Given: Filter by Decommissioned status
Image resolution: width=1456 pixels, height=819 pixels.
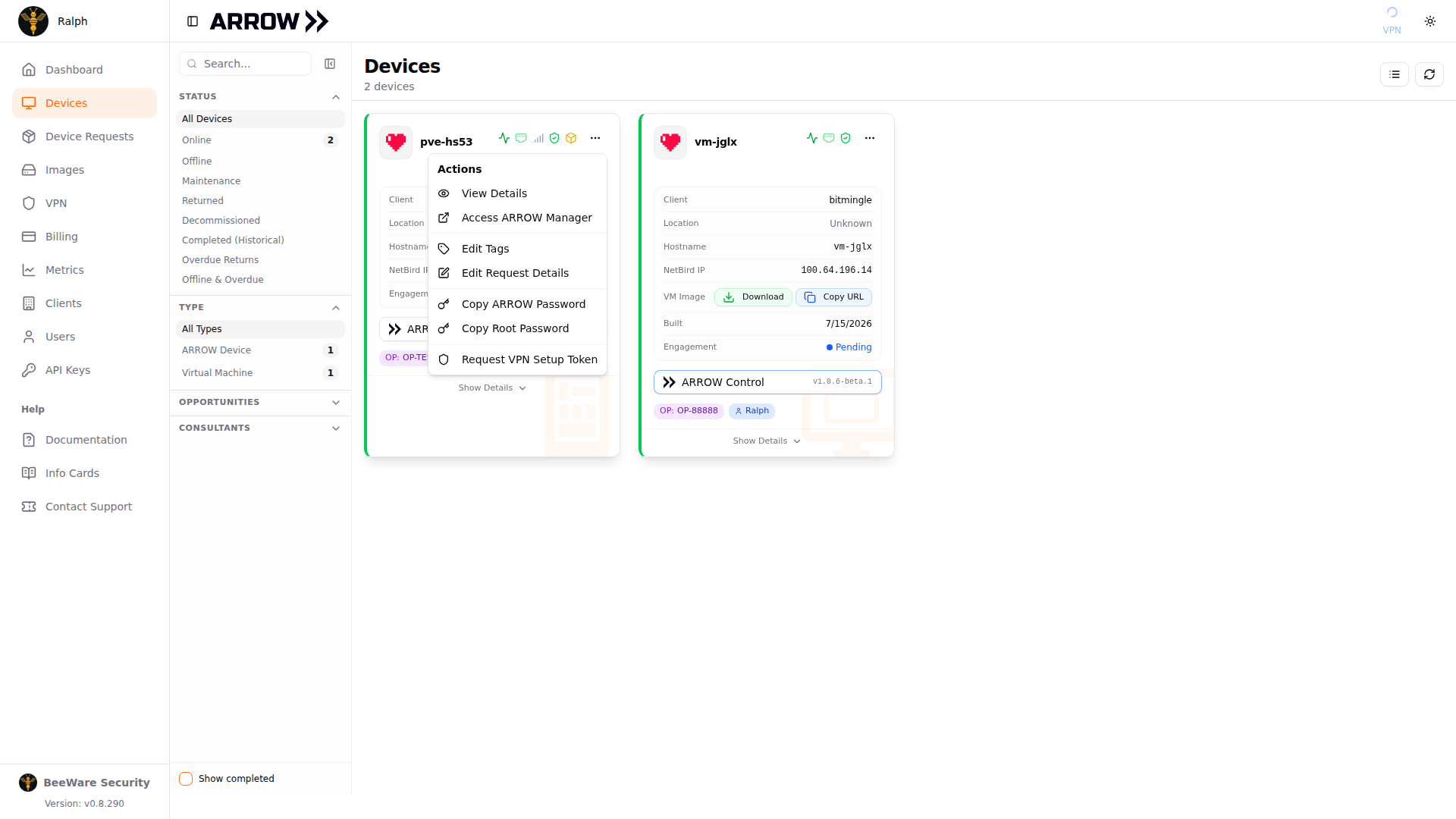Looking at the screenshot, I should click(x=260, y=221).
